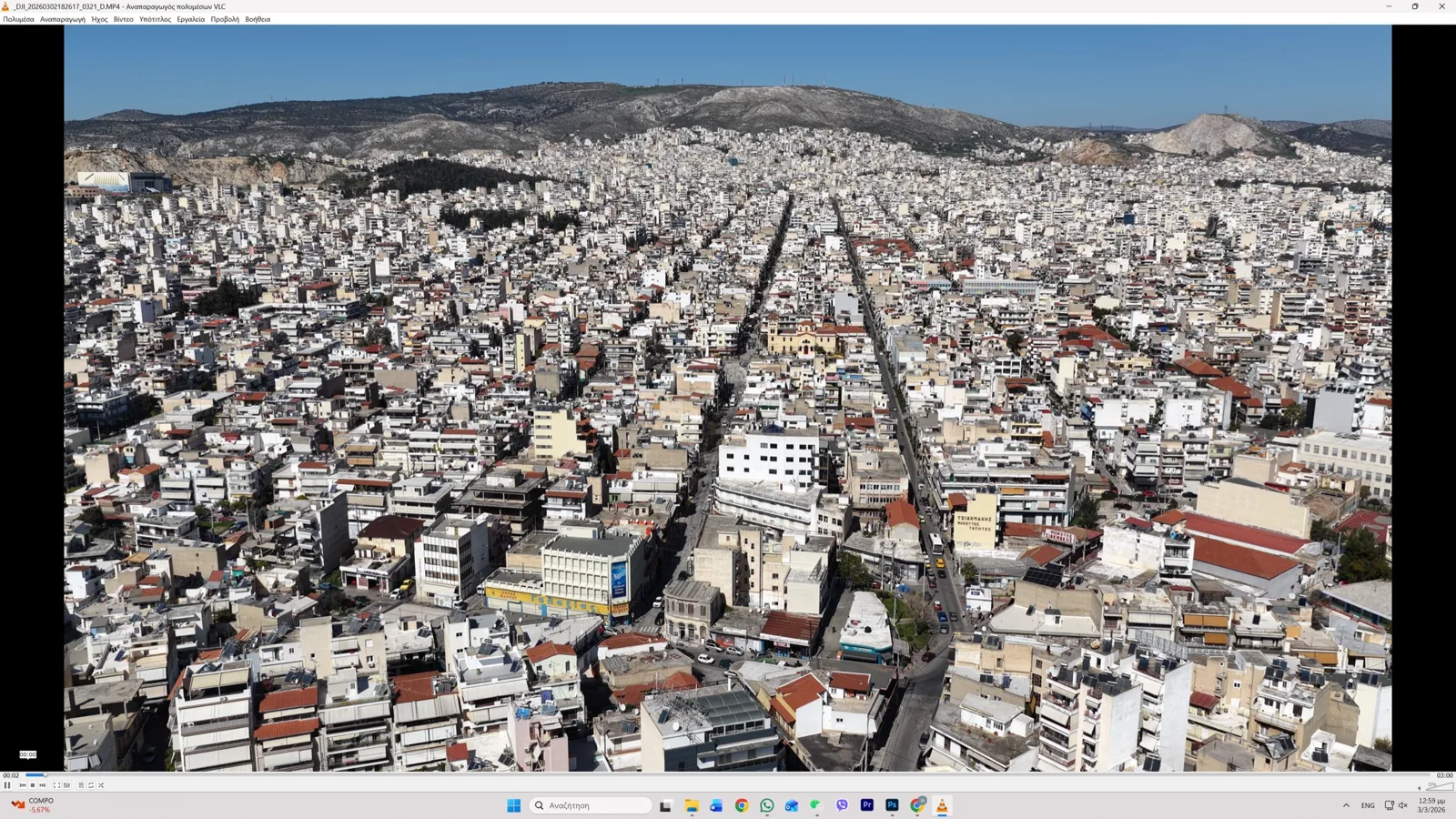Viewport: 1456px width, 819px height.
Task: Open WeChat from the taskbar
Action: pyautogui.click(x=816, y=805)
